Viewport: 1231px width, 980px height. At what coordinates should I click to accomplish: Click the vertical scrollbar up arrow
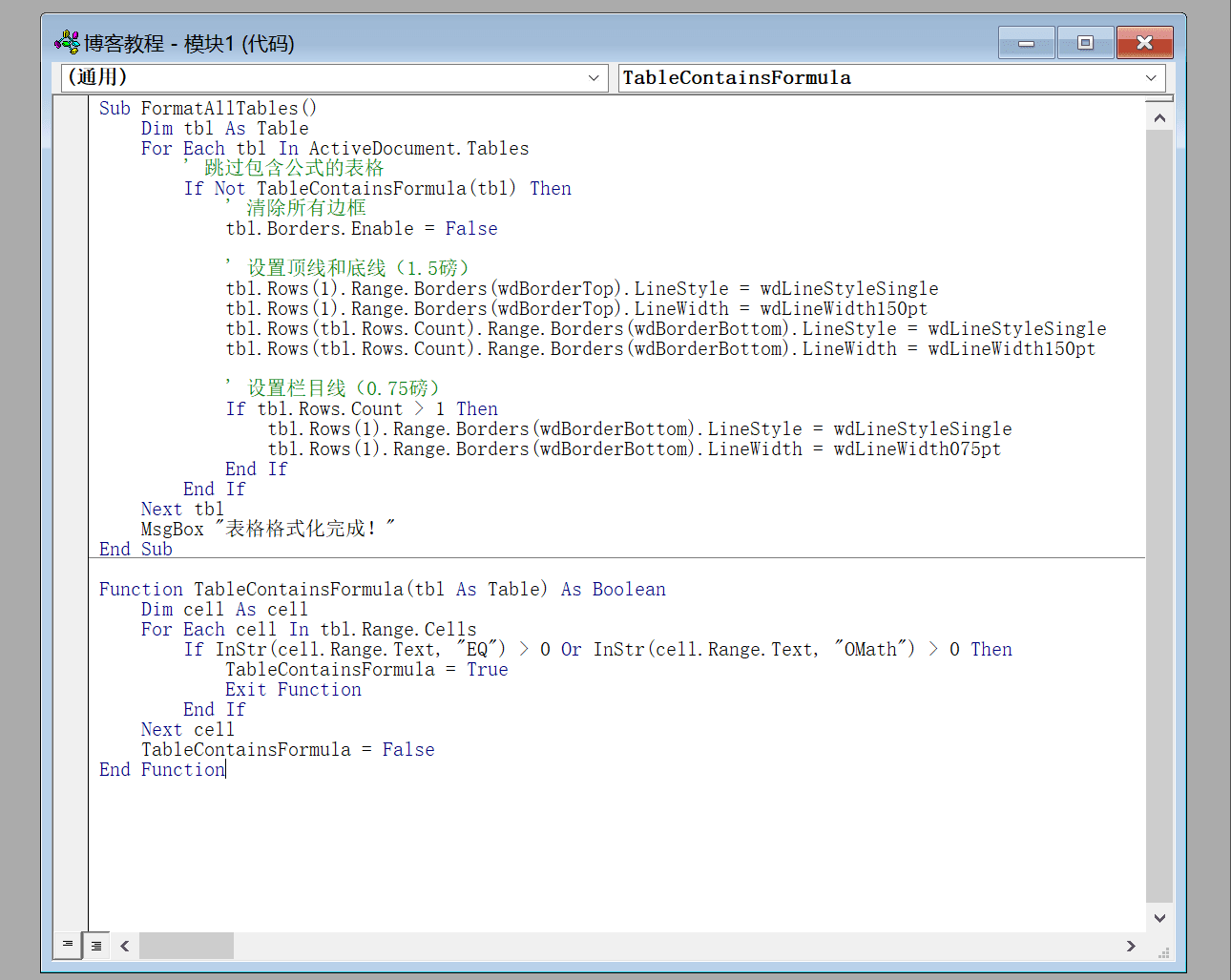1159,118
